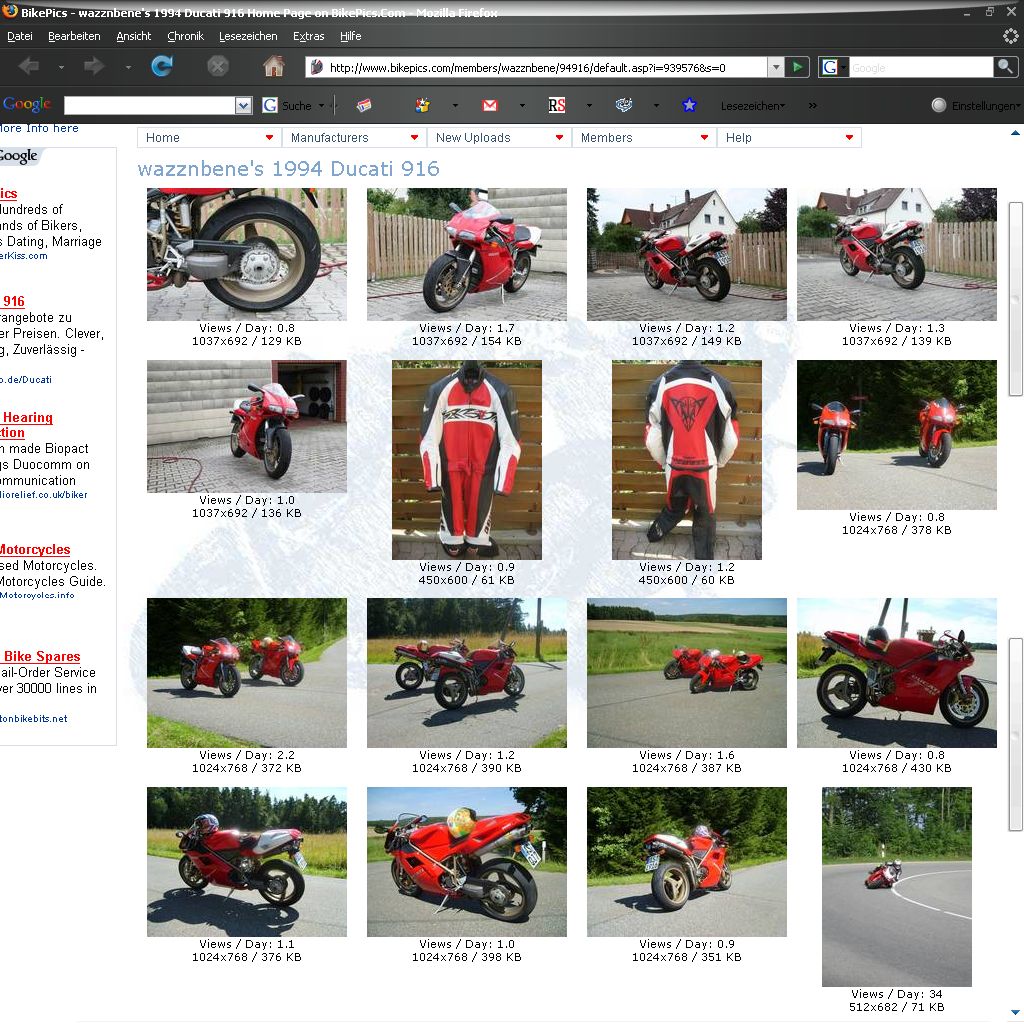Click the site favicon in the address bar
This screenshot has height=1024, width=1024.
tap(317, 67)
